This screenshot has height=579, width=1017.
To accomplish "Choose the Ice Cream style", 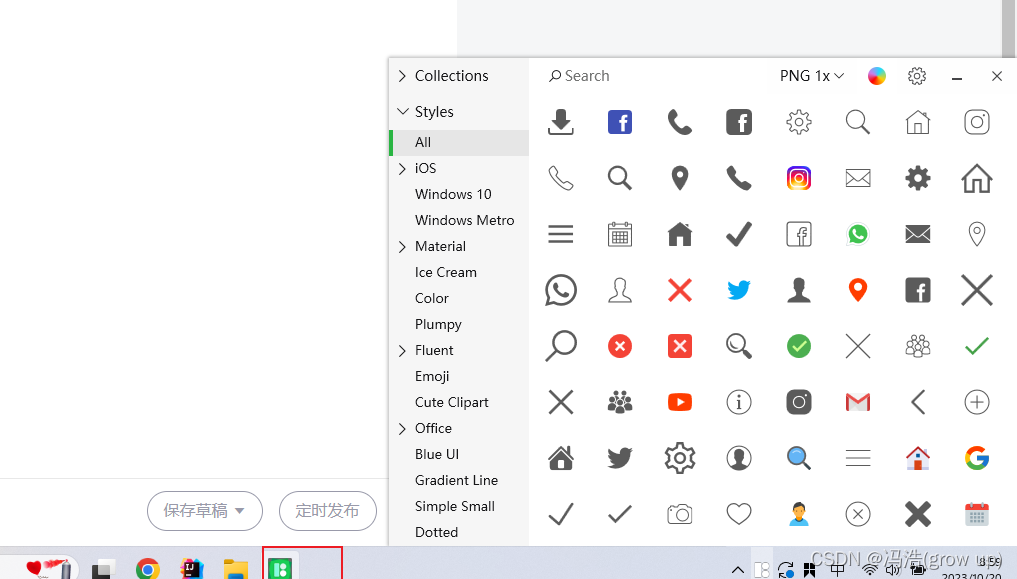I will pos(446,272).
